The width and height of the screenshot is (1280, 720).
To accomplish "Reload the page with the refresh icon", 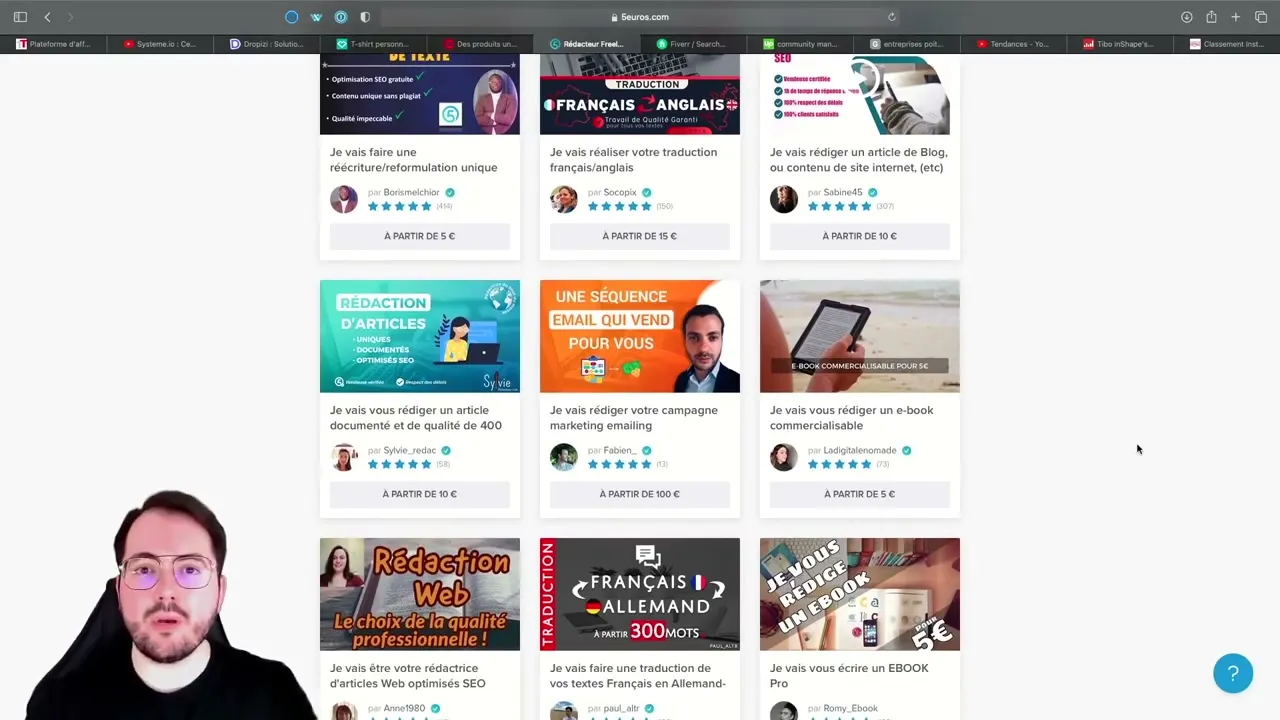I will click(891, 16).
